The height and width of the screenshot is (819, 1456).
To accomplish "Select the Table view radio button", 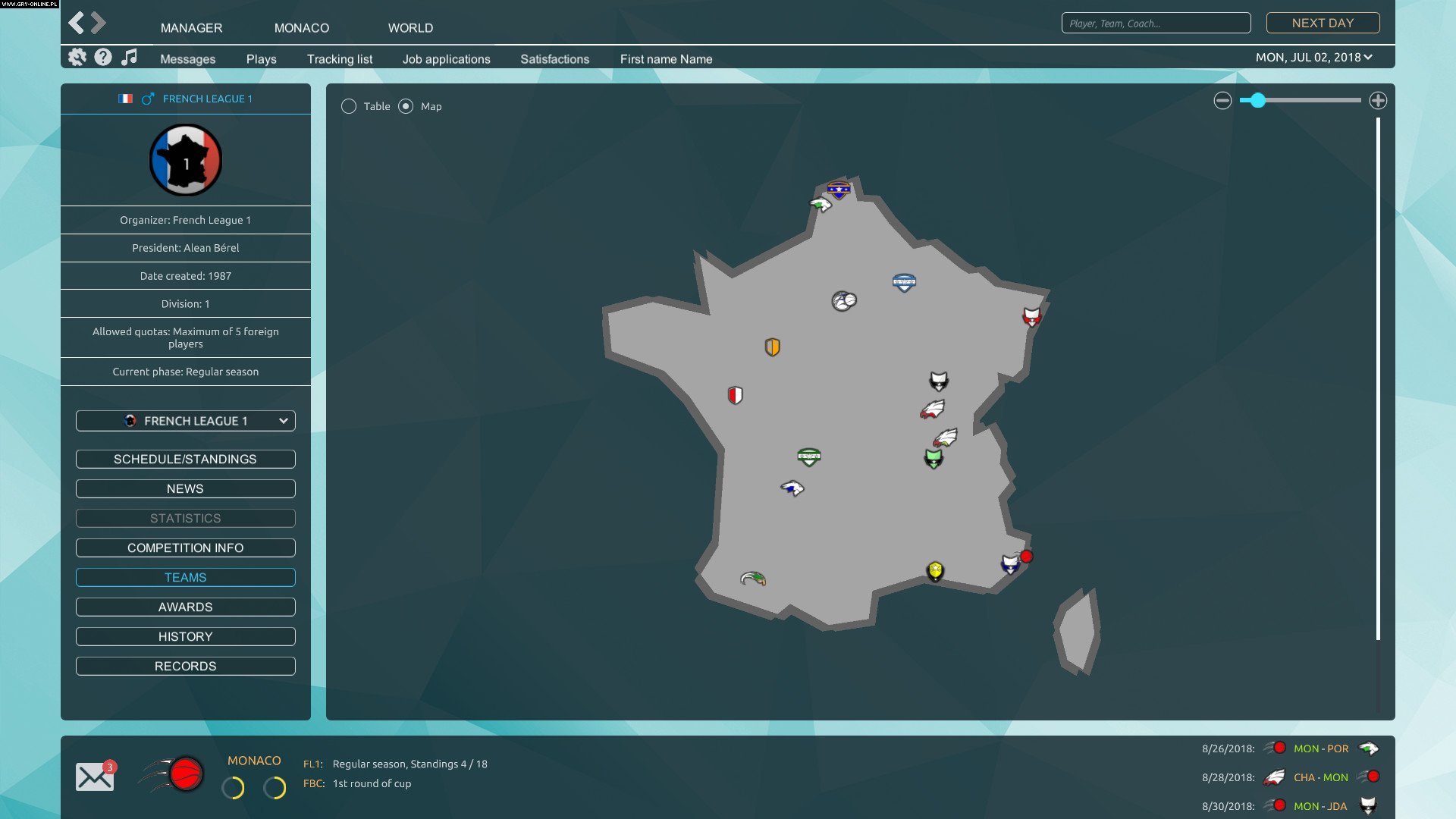I will [x=349, y=106].
